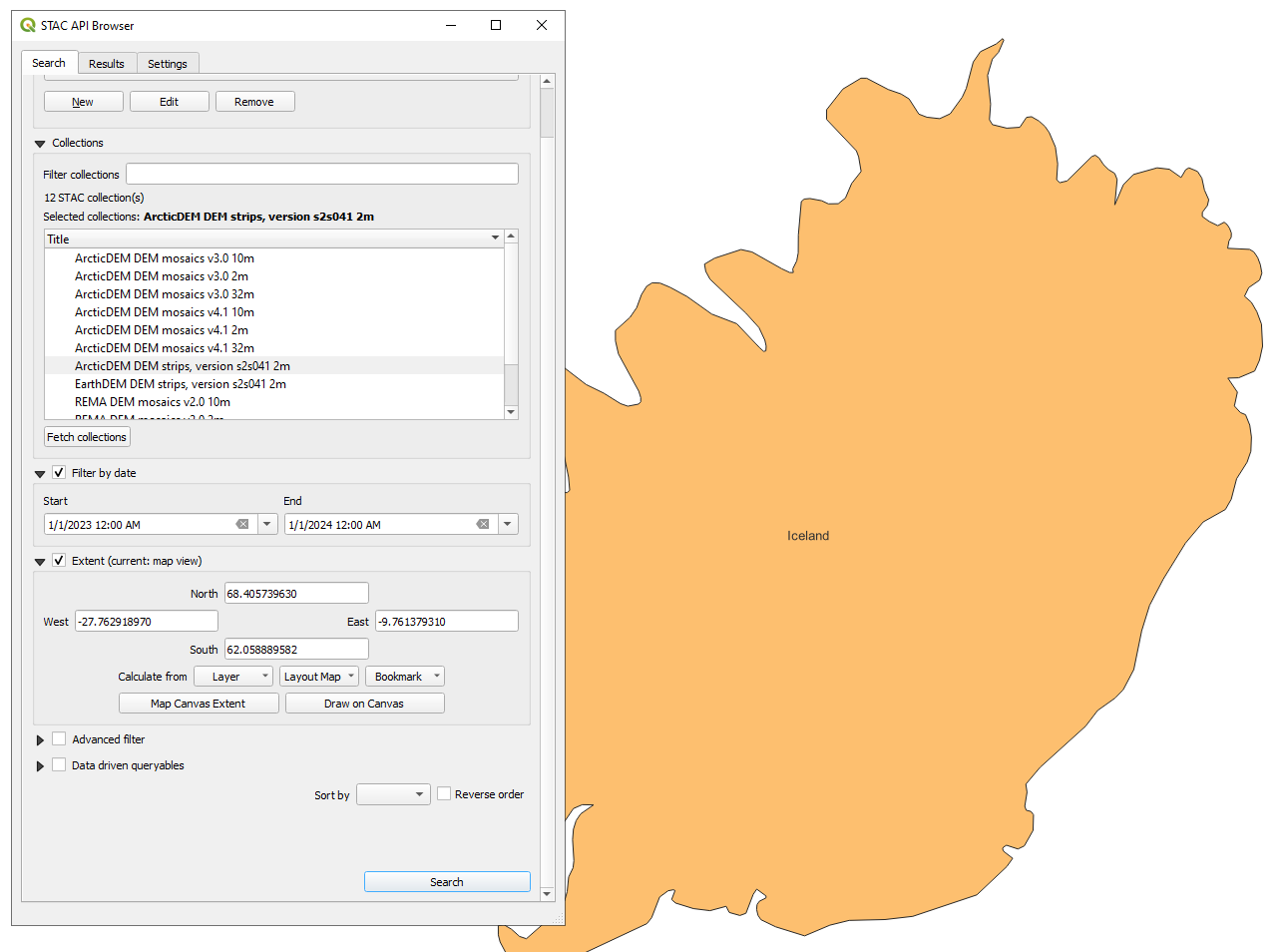The image size is (1287, 952).
Task: Click collections list scroll-up arrow
Action: point(512,237)
